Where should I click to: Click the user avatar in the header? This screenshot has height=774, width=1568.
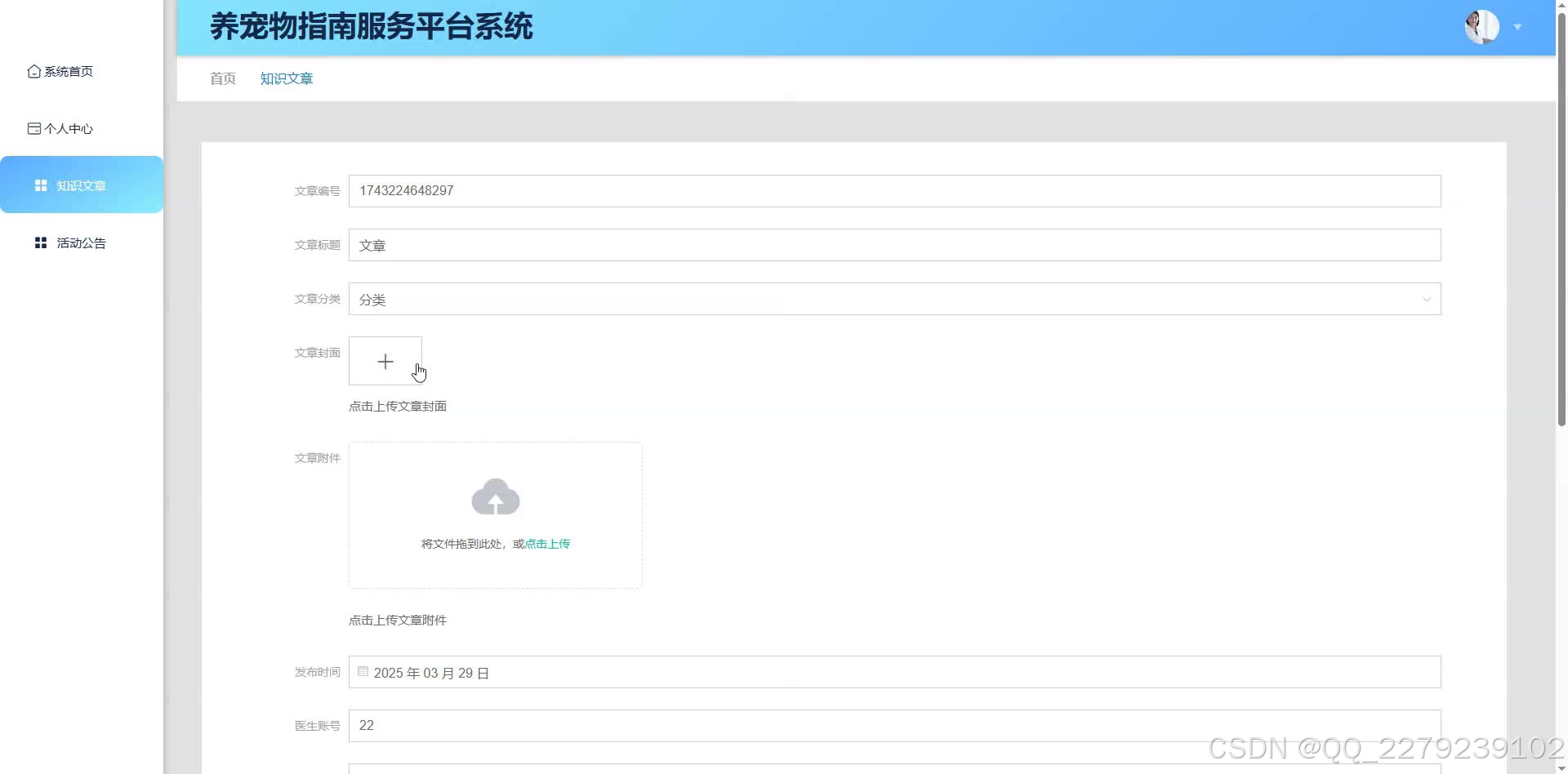(1481, 27)
